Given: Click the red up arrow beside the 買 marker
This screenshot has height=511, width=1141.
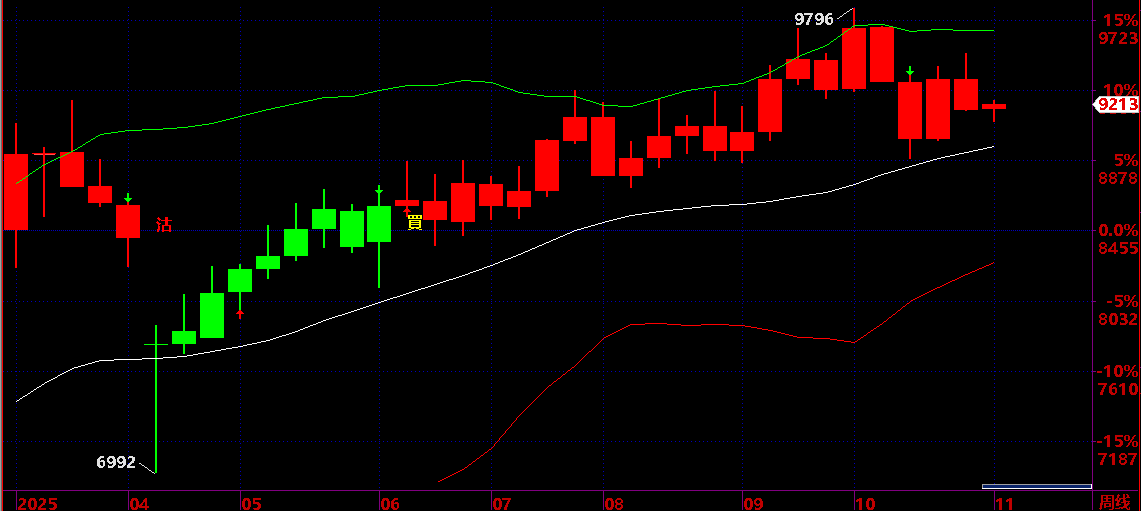Looking at the screenshot, I should pyautogui.click(x=407, y=211).
